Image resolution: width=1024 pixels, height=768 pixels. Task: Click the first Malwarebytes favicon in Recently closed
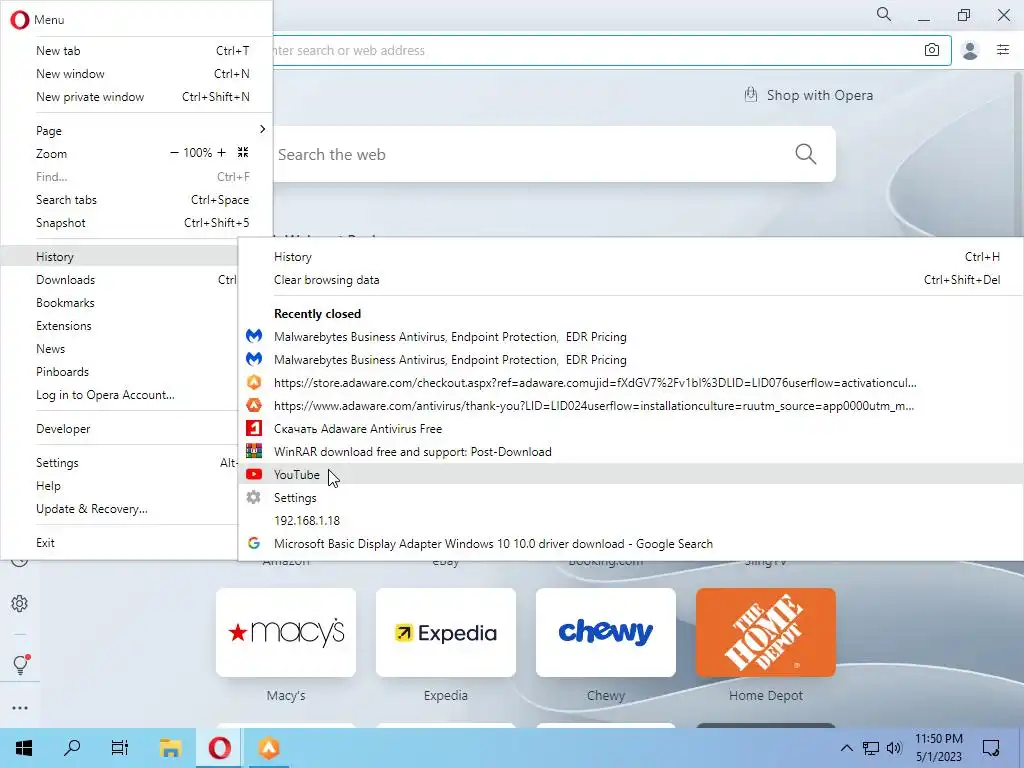254,336
